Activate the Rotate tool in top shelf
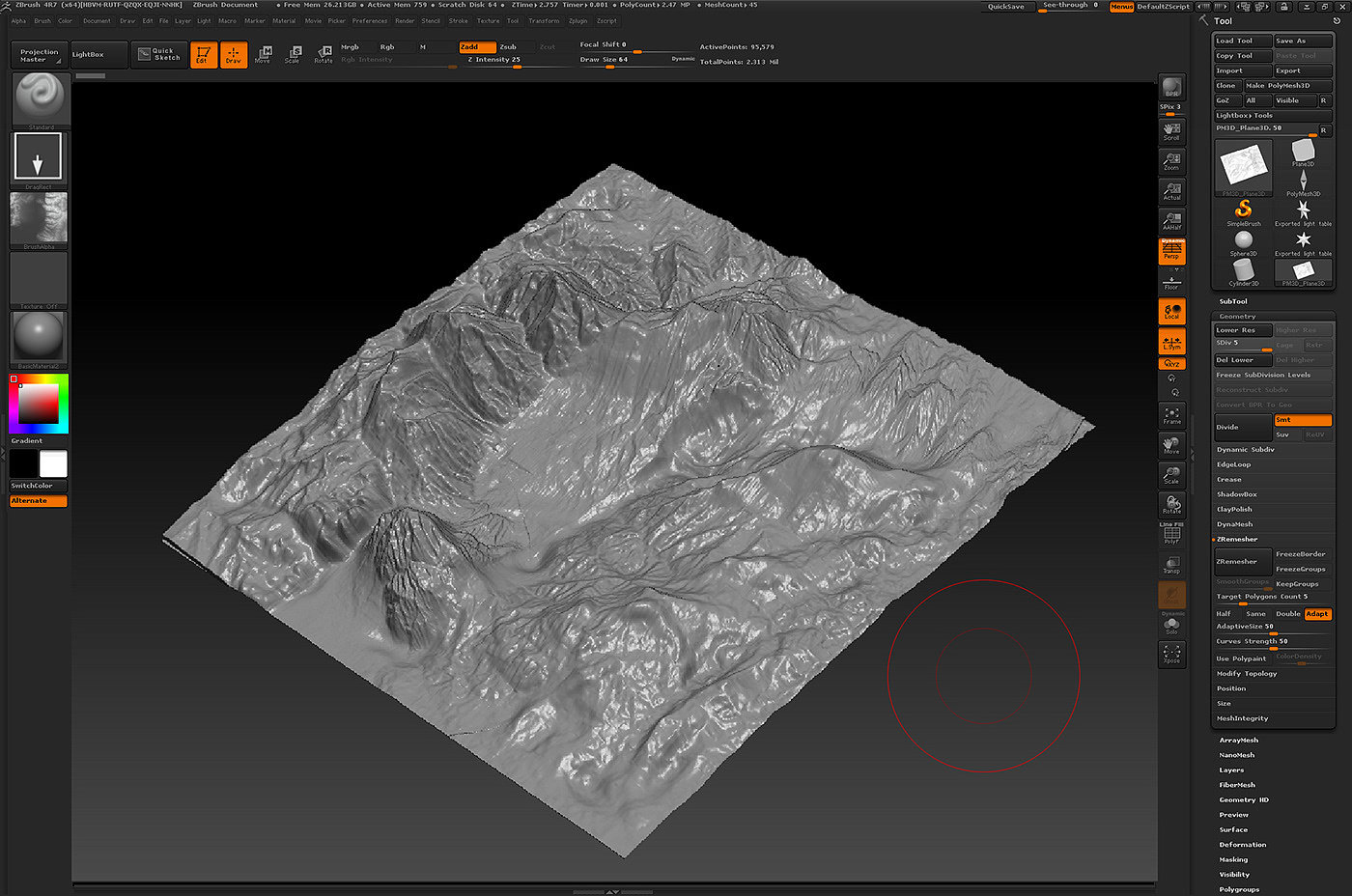Viewport: 1352px width, 896px height. pos(324,54)
